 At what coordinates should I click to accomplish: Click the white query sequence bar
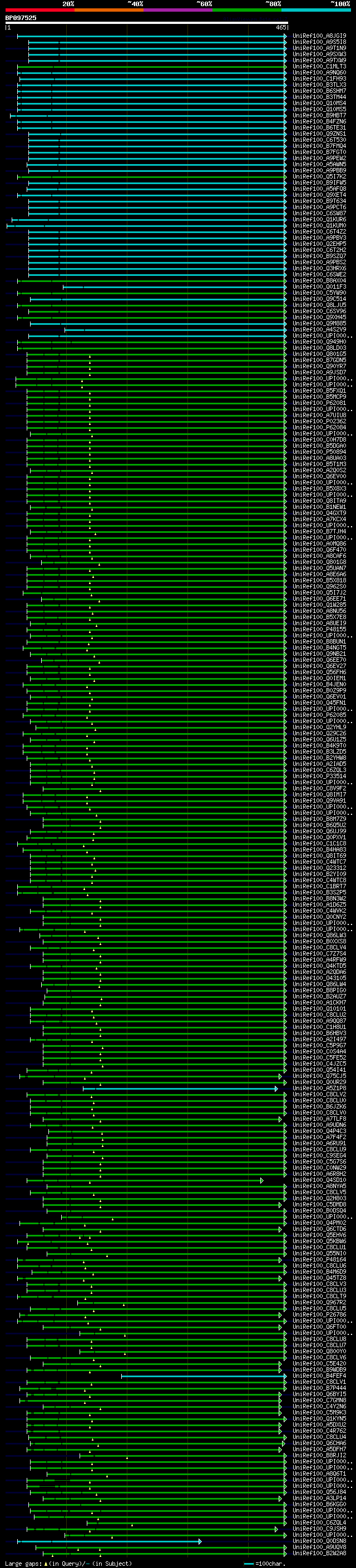coord(146,23)
